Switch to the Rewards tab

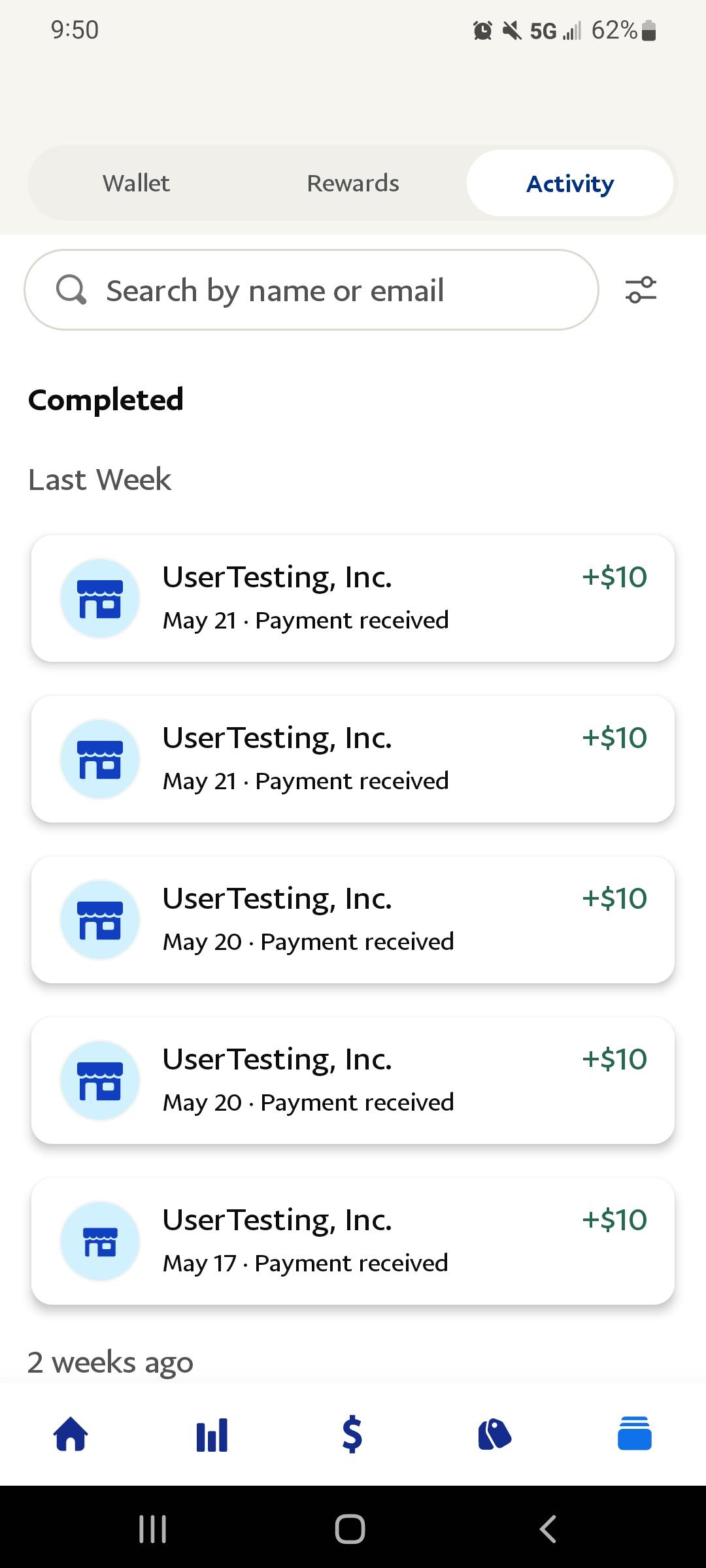tap(353, 184)
